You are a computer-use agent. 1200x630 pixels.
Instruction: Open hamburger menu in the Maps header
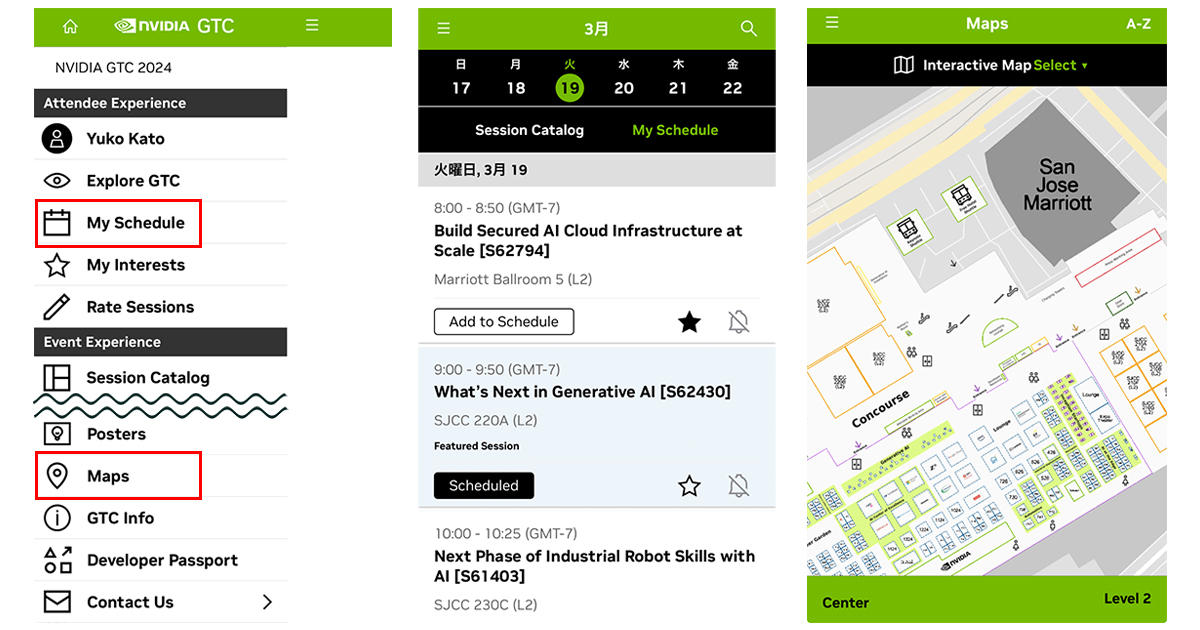(832, 23)
